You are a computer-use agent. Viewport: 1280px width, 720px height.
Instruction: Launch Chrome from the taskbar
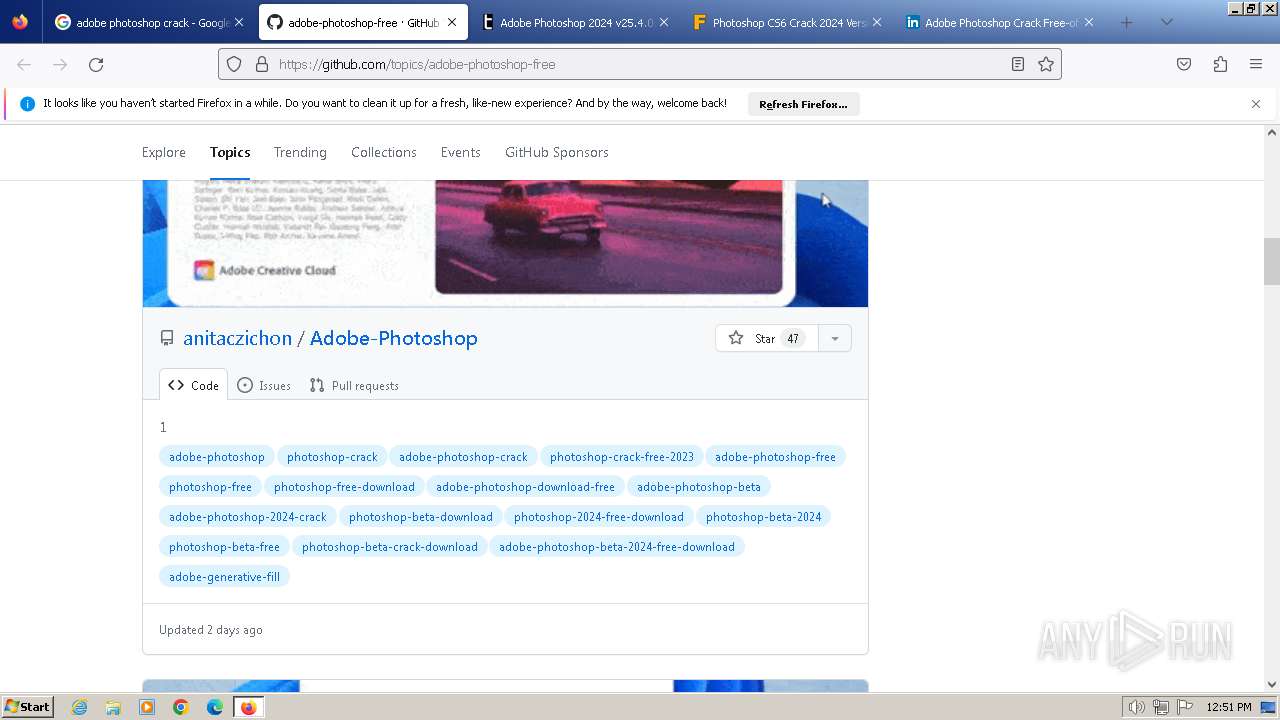tap(181, 707)
